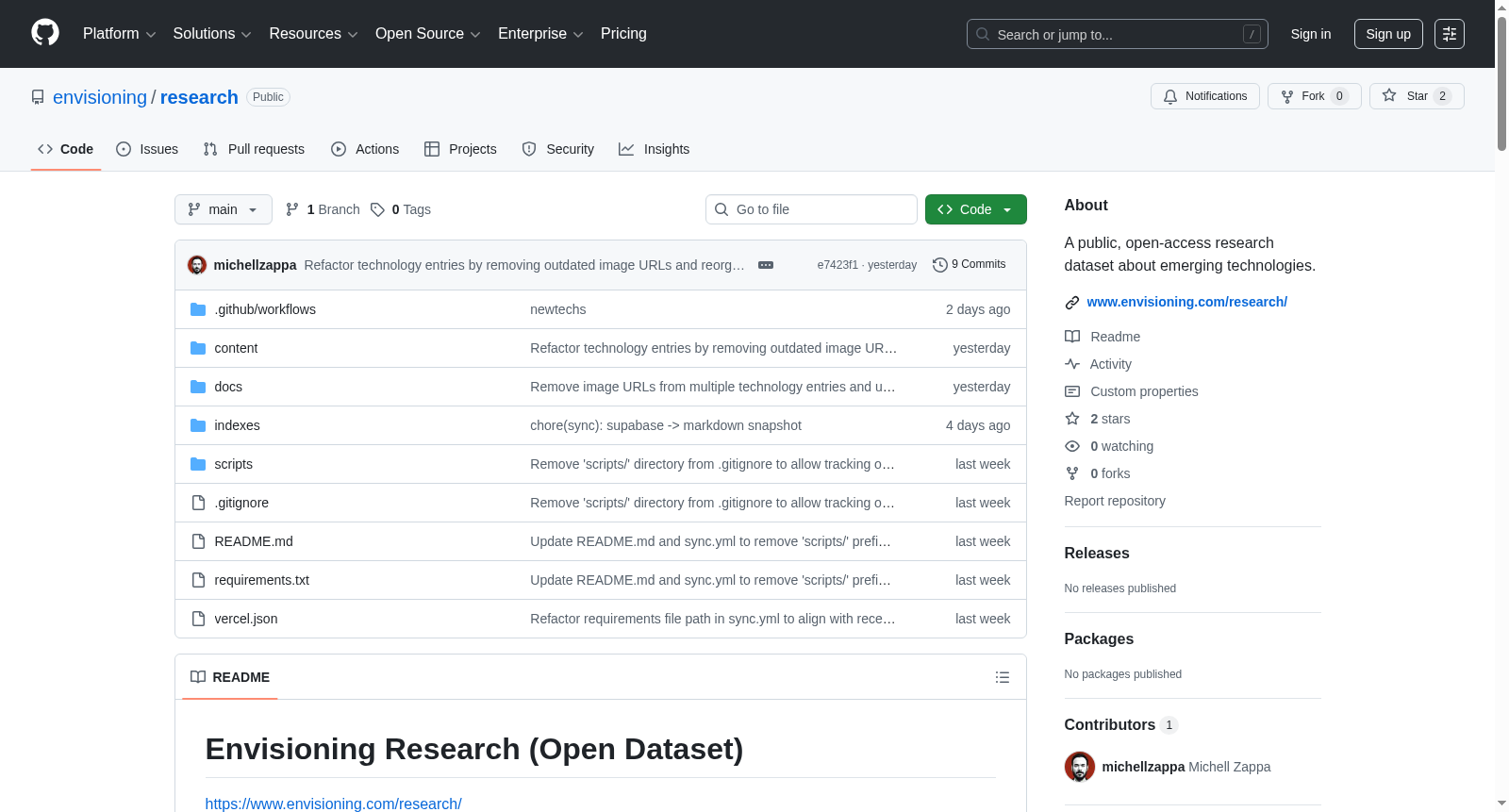Click the .github/workflows folder icon
The image size is (1509, 812).
pos(198,309)
